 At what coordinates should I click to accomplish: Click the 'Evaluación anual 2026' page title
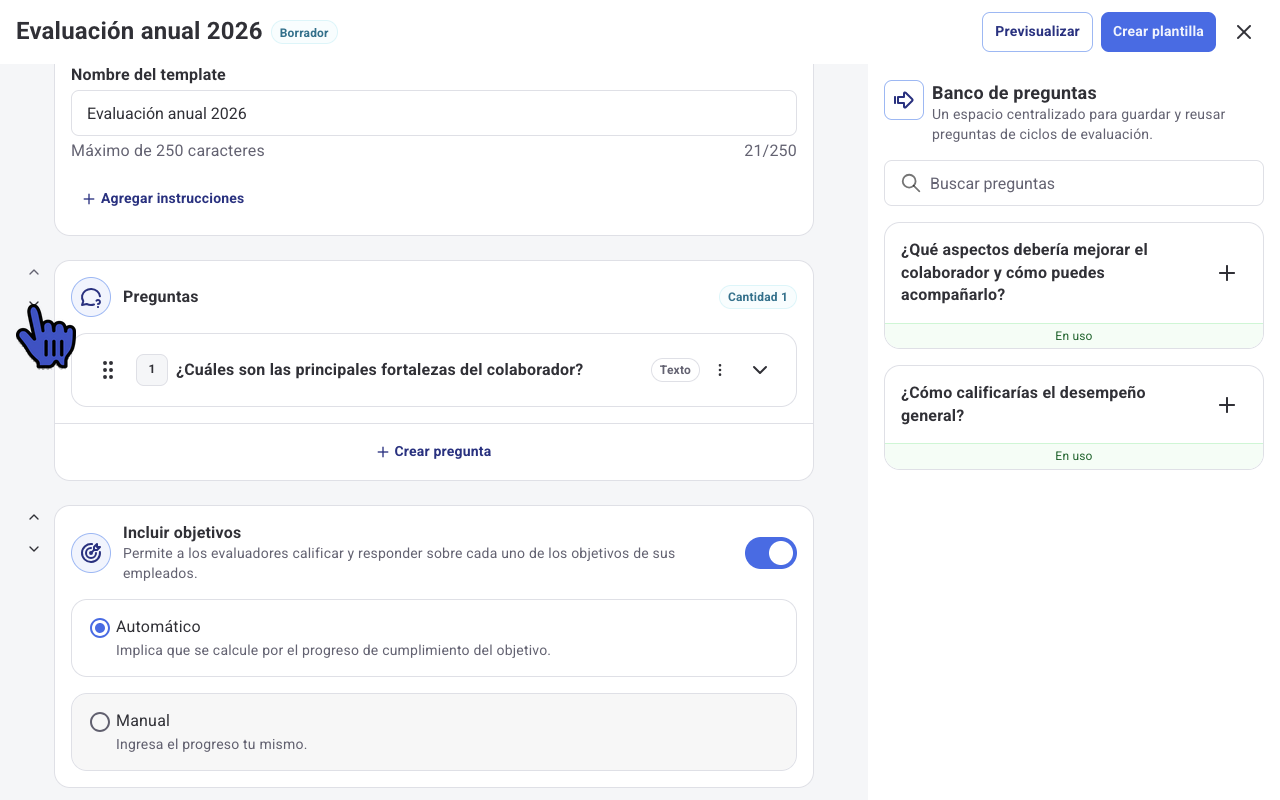pyautogui.click(x=139, y=31)
